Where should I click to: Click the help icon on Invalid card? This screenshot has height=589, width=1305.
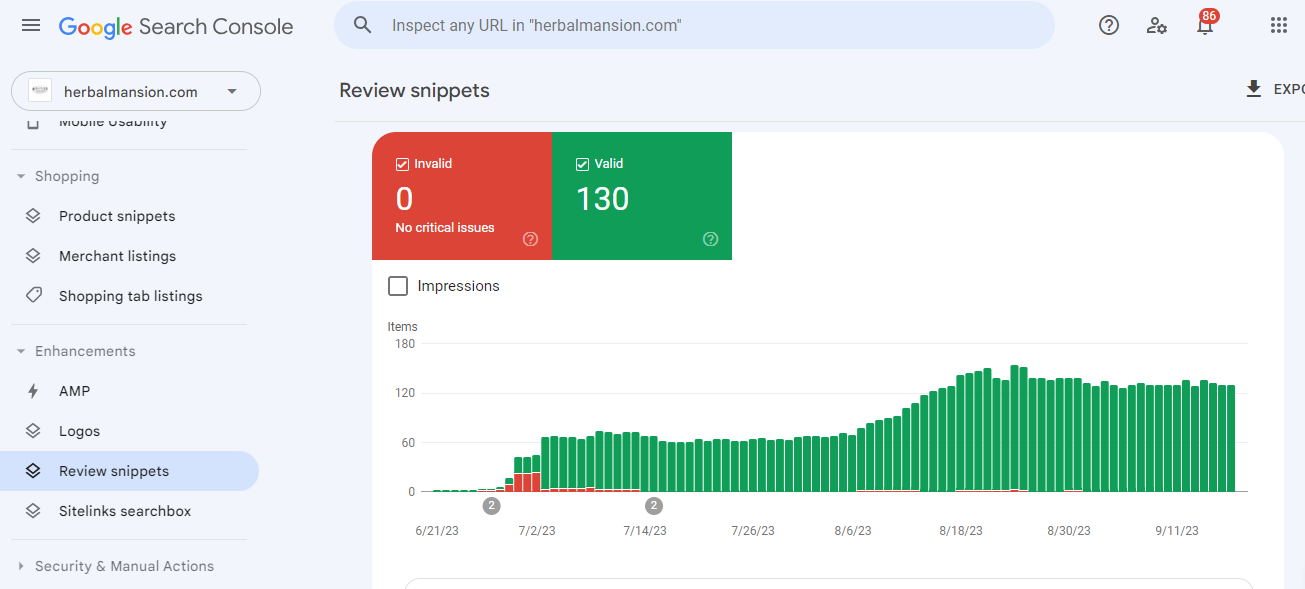[530, 239]
